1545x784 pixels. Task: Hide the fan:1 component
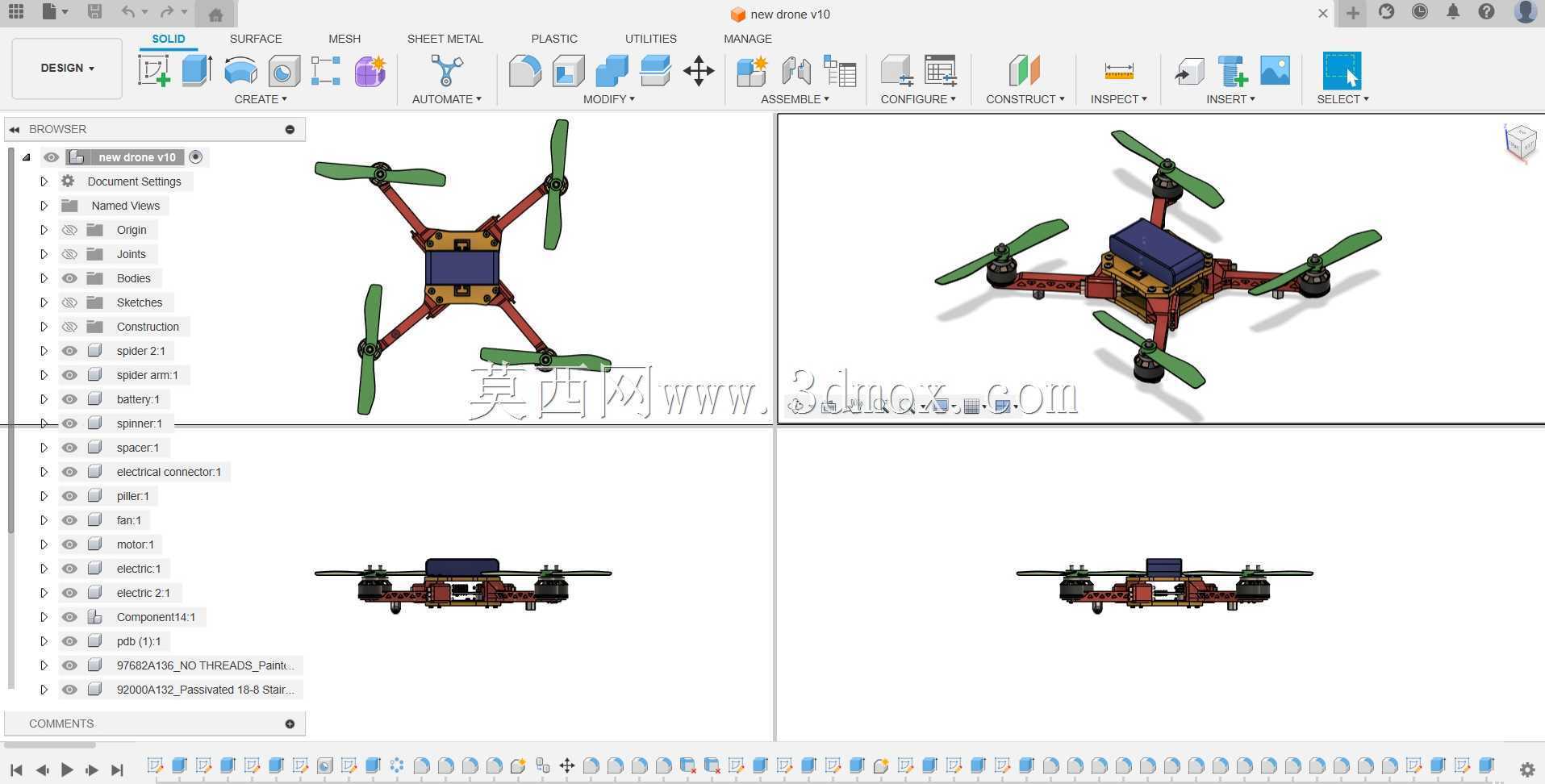tap(69, 520)
